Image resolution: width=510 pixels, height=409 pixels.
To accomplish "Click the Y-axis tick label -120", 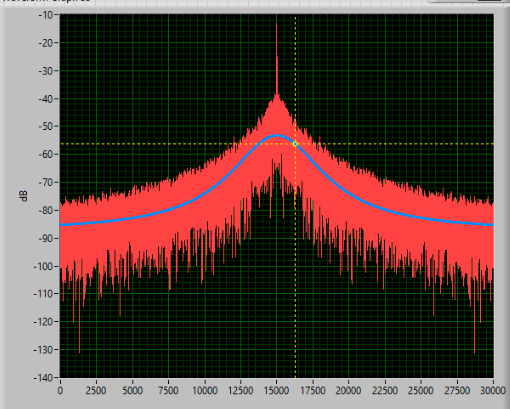I will pyautogui.click(x=43, y=322).
